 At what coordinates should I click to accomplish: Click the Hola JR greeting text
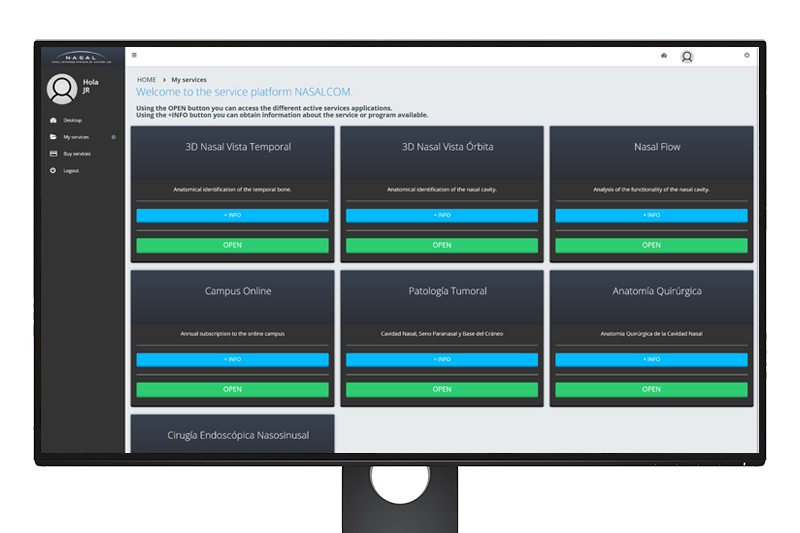pos(91,86)
